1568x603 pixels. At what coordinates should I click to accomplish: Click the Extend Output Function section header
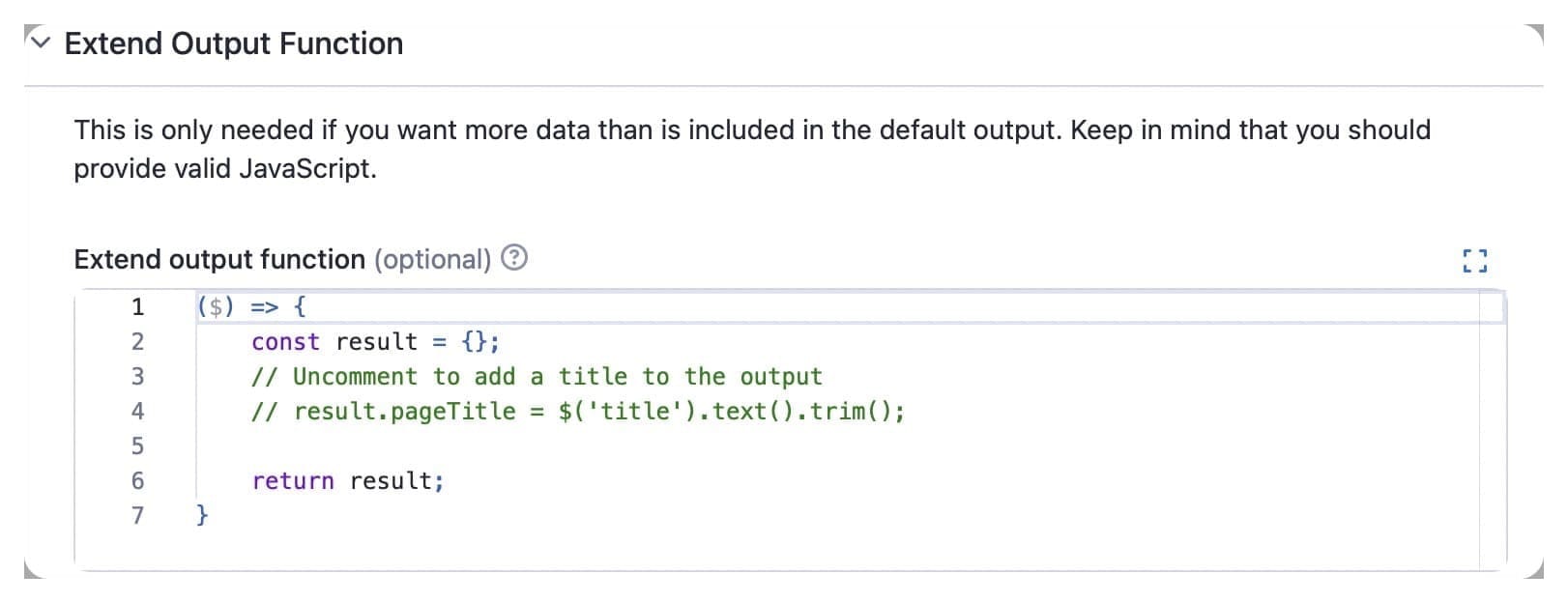tap(232, 43)
